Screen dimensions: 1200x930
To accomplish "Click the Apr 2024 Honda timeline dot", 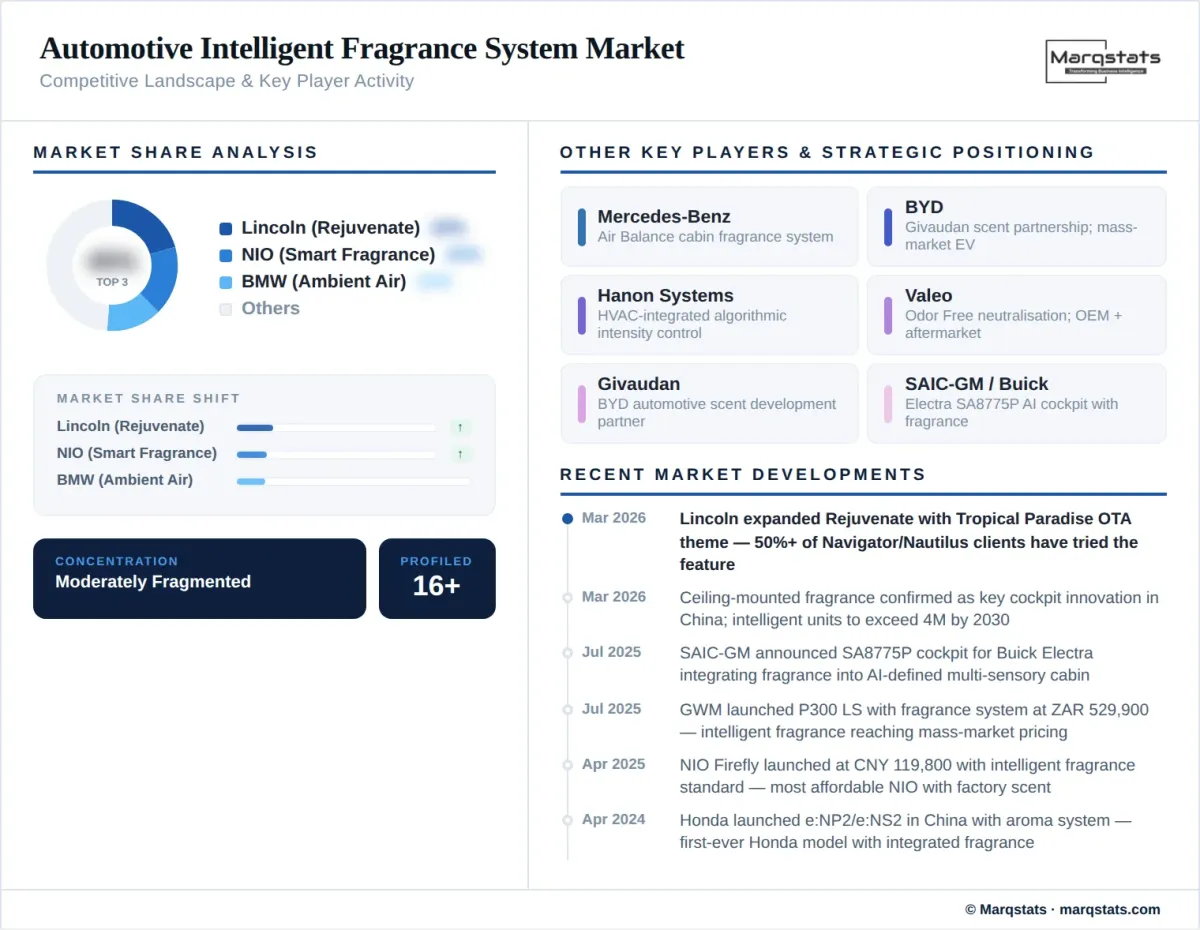I will click(568, 820).
